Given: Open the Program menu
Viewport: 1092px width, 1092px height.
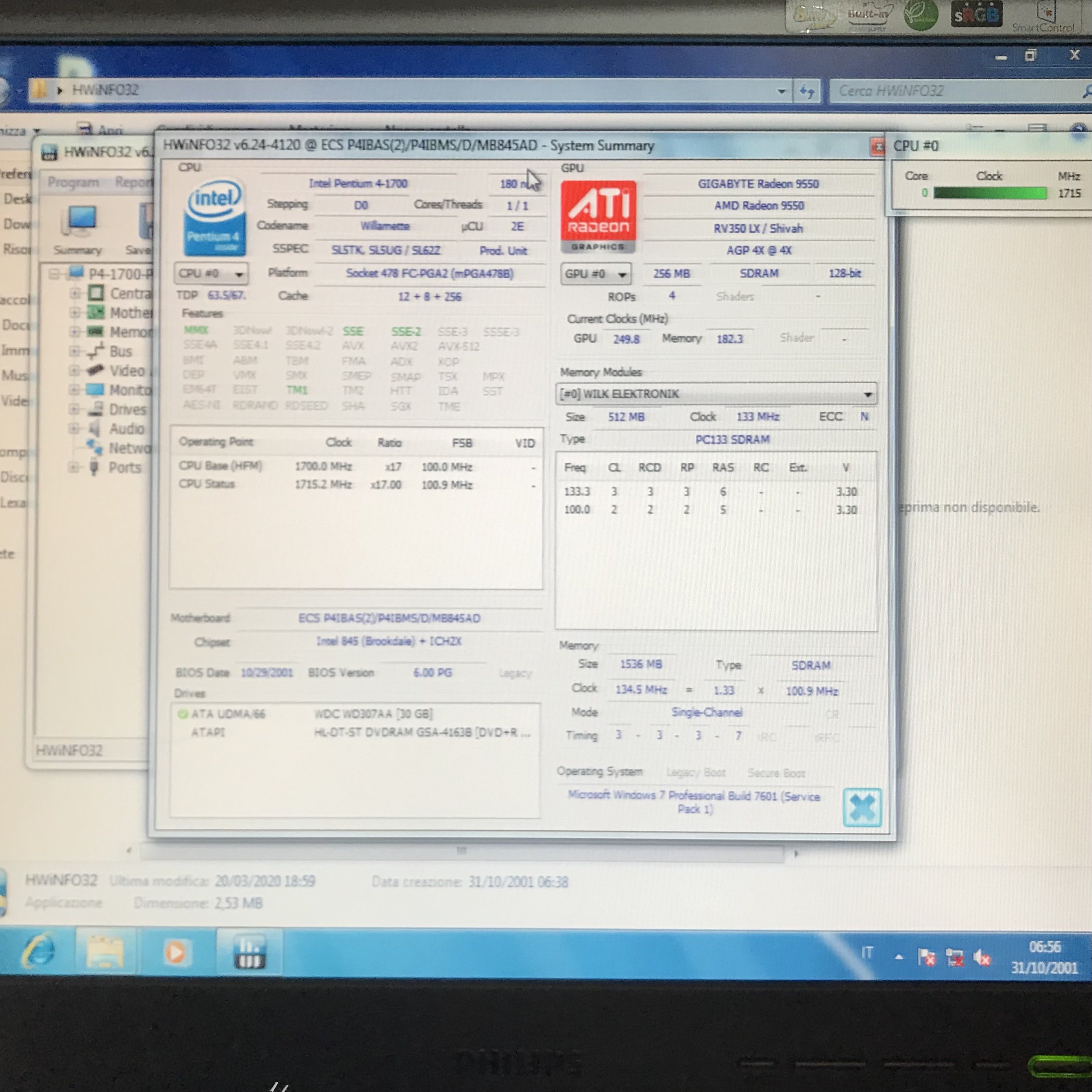Looking at the screenshot, I should 73,182.
